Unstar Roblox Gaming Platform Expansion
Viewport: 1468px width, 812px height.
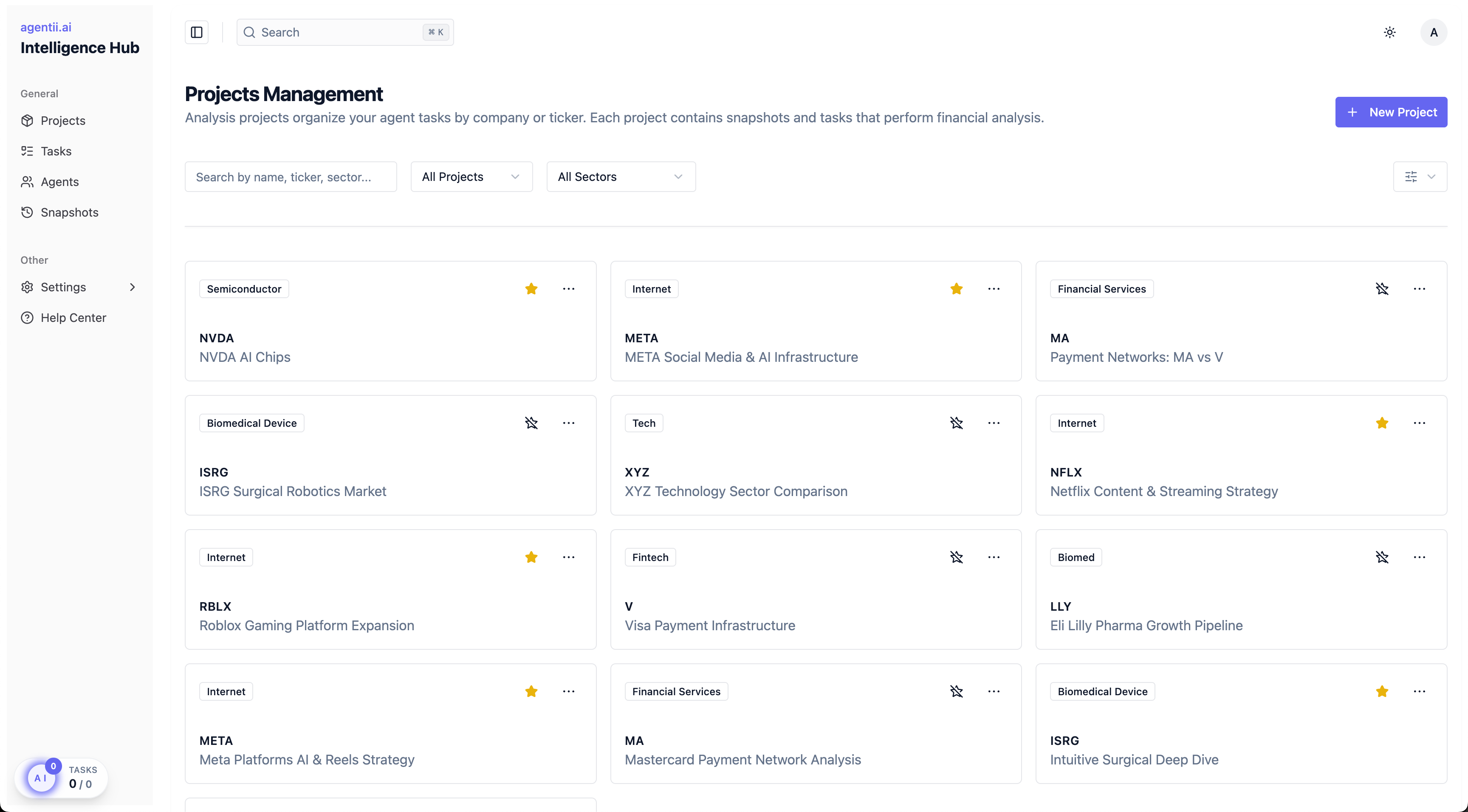[x=531, y=557]
